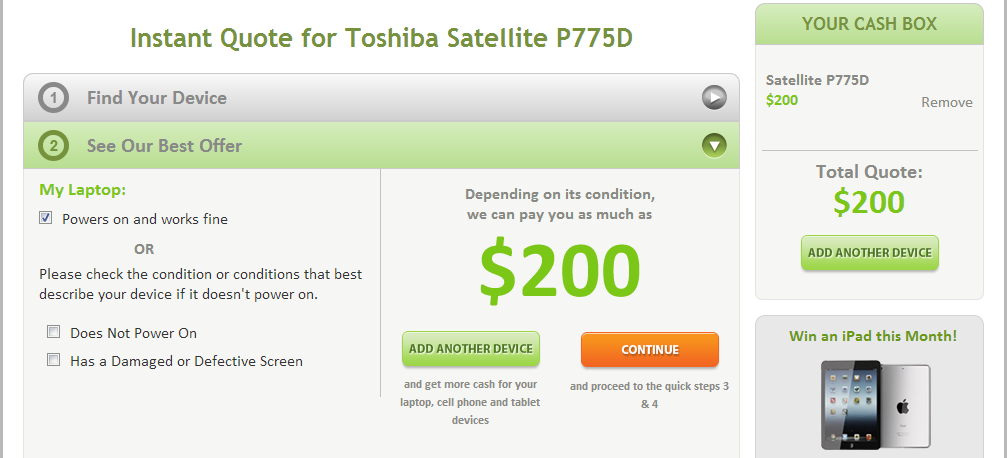Expand Find Your Device with right arrow
1007x458 pixels.
[714, 98]
